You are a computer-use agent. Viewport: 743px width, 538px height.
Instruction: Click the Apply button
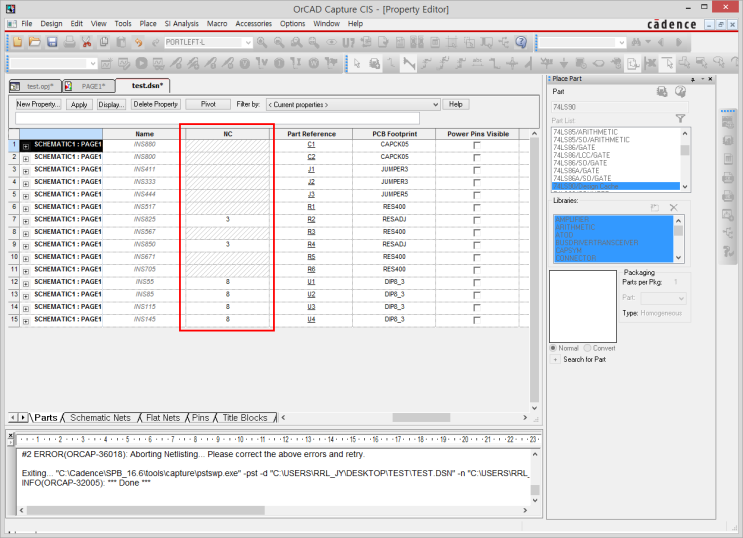point(79,104)
